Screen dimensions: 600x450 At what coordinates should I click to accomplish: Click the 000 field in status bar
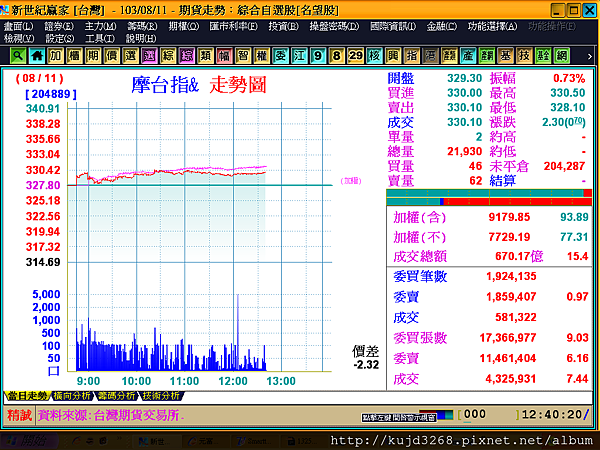474,414
